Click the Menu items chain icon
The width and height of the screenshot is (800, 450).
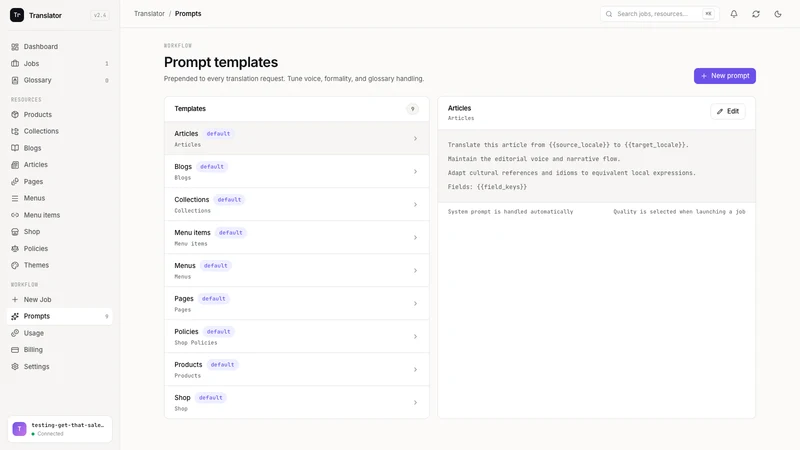click(15, 215)
